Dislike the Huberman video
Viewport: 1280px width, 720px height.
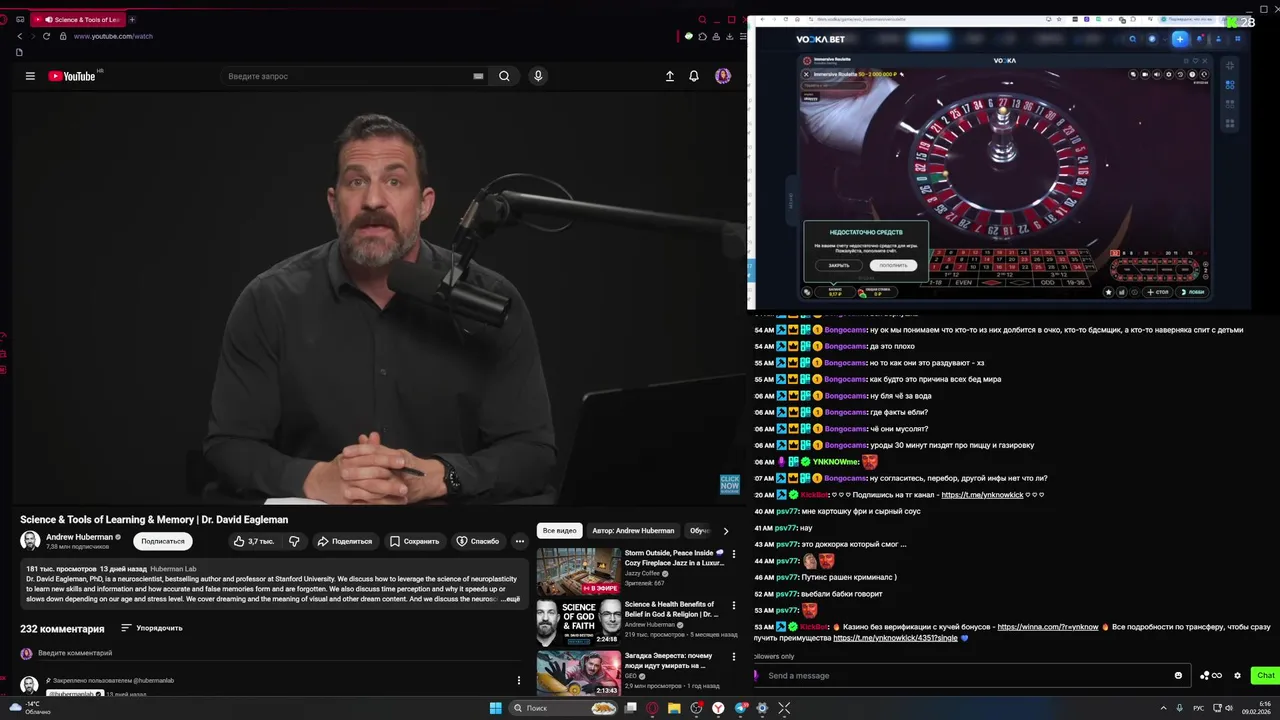[x=294, y=541]
